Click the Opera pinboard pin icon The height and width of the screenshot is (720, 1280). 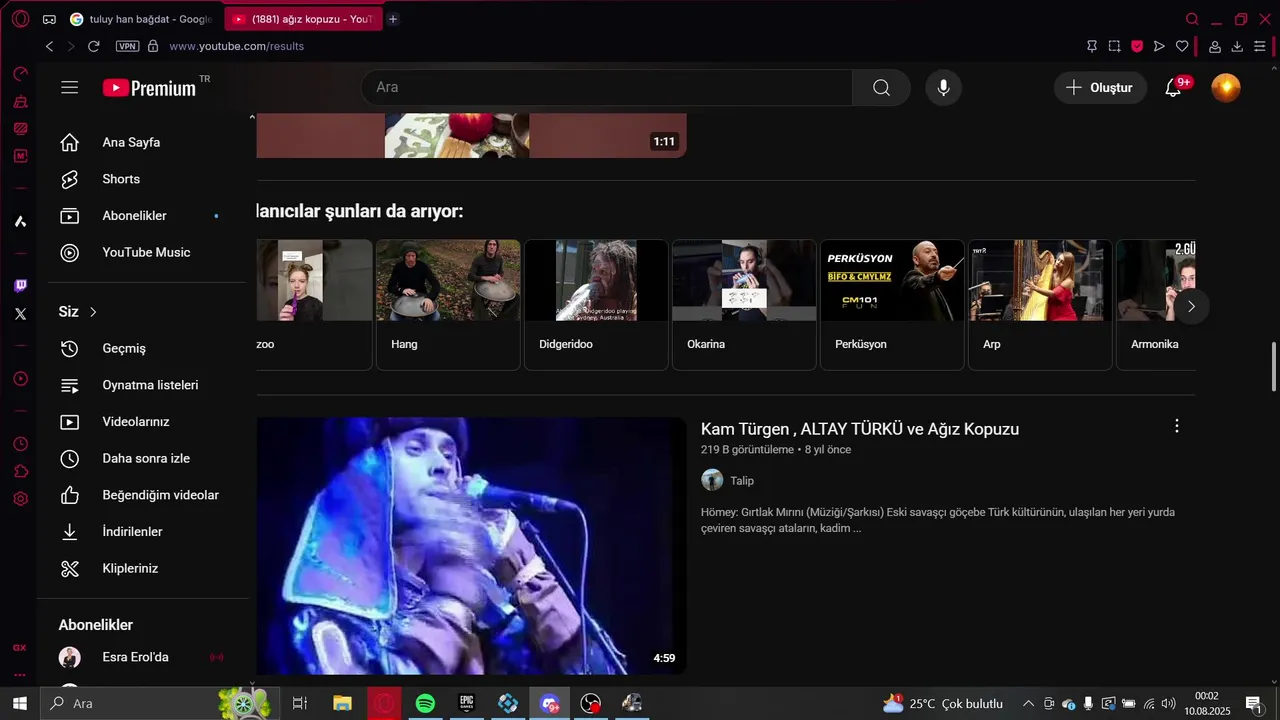click(1092, 46)
